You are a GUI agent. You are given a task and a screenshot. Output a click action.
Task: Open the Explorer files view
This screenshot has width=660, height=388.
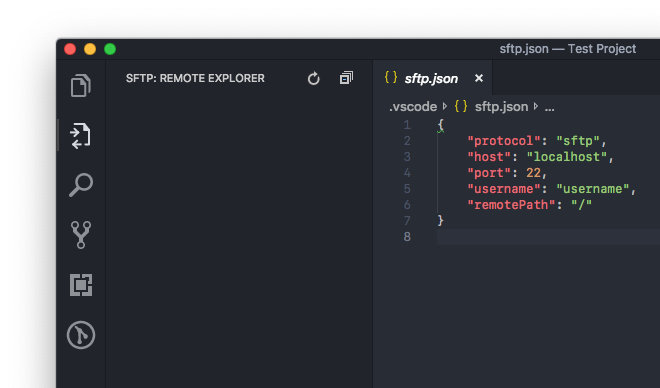coord(80,86)
